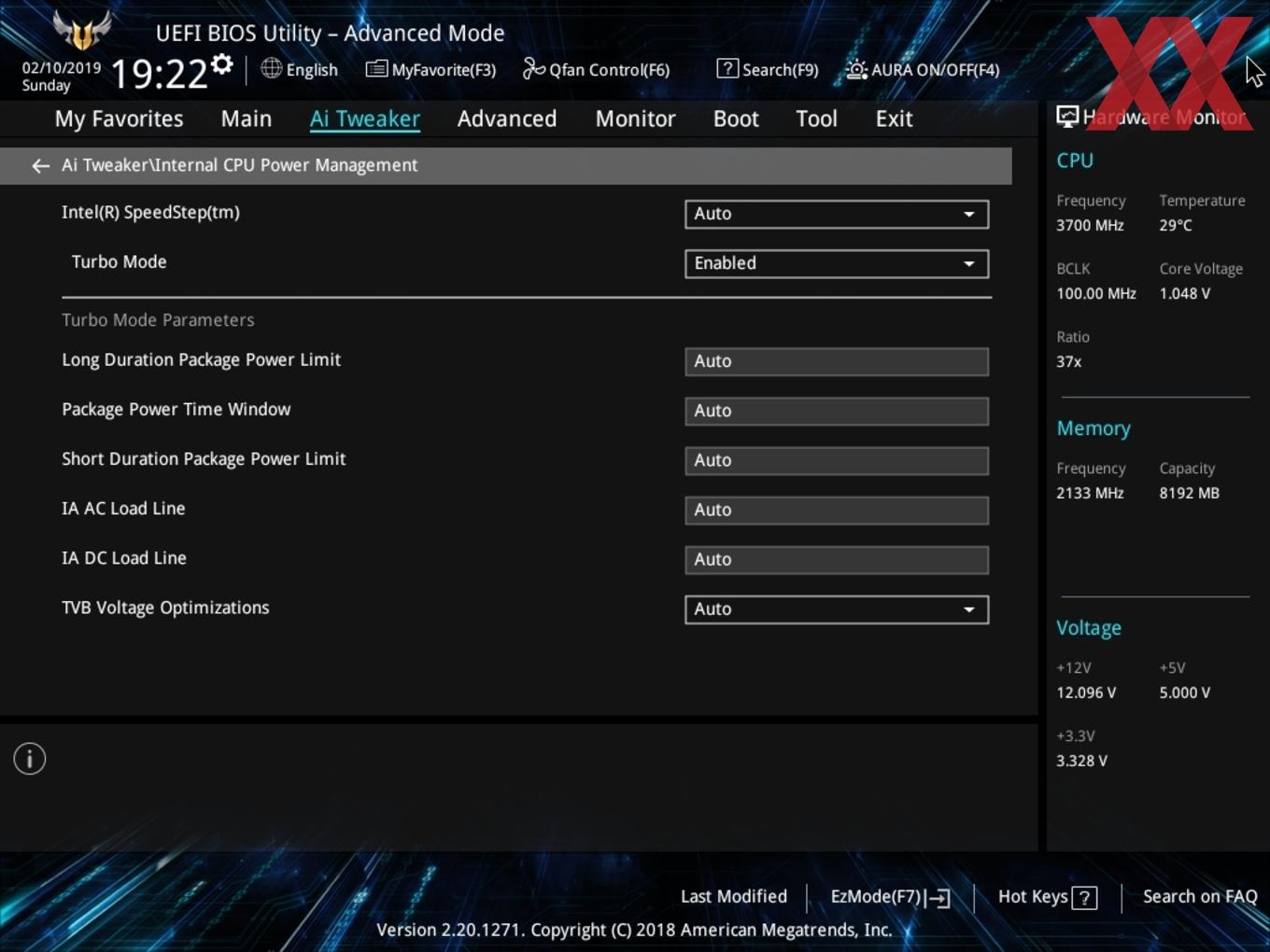Click the Turbo Mode label
Image resolution: width=1270 pixels, height=952 pixels.
pos(119,262)
